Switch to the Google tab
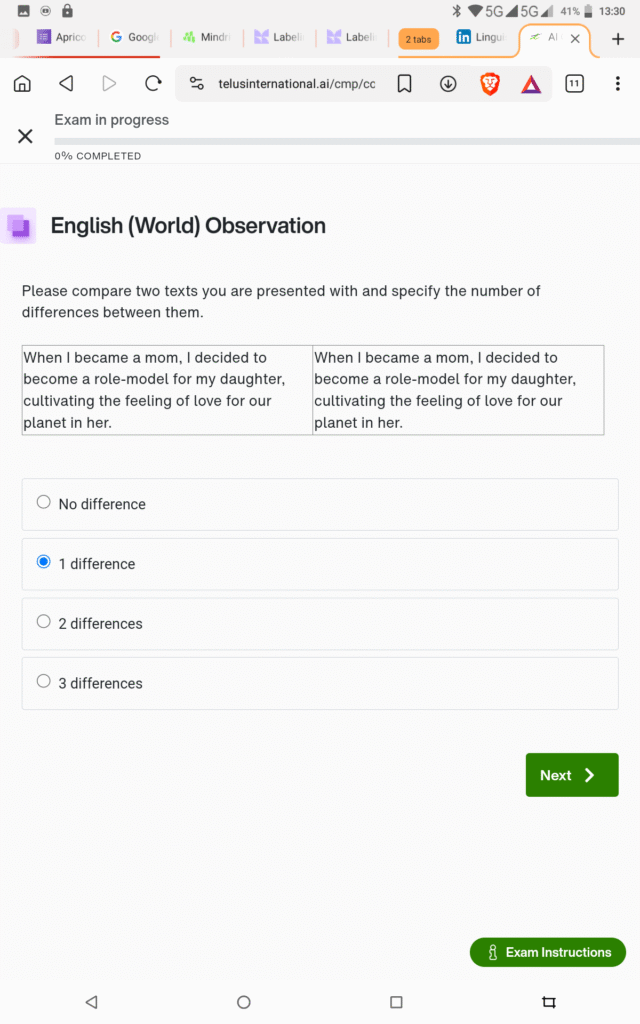The image size is (640, 1024). 135,38
